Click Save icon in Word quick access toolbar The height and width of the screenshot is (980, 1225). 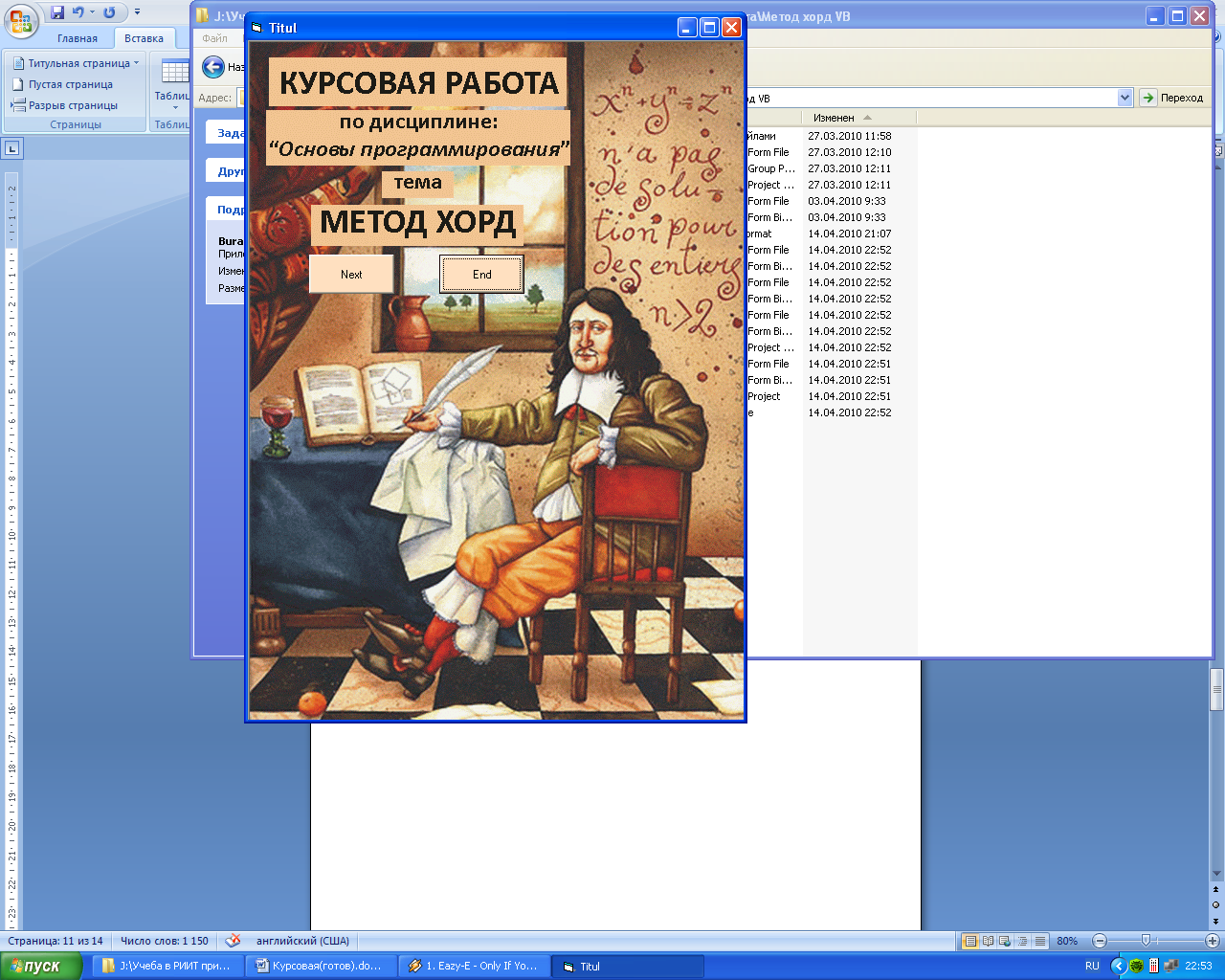57,12
